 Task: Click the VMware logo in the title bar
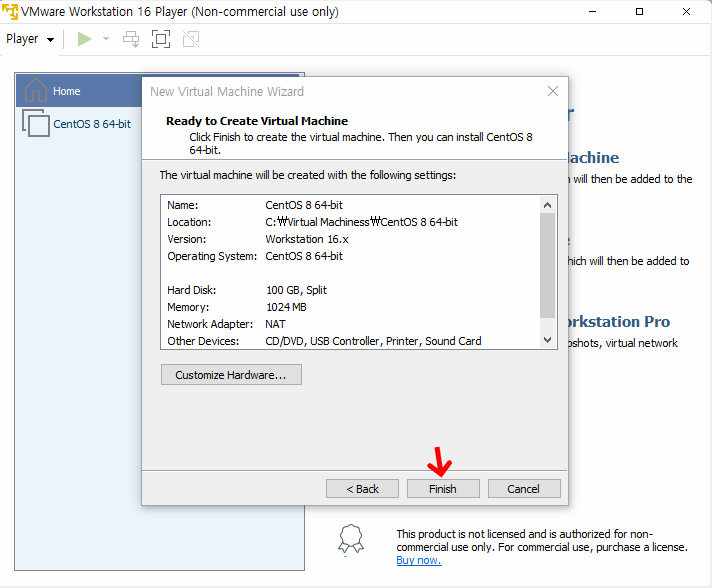click(10, 11)
